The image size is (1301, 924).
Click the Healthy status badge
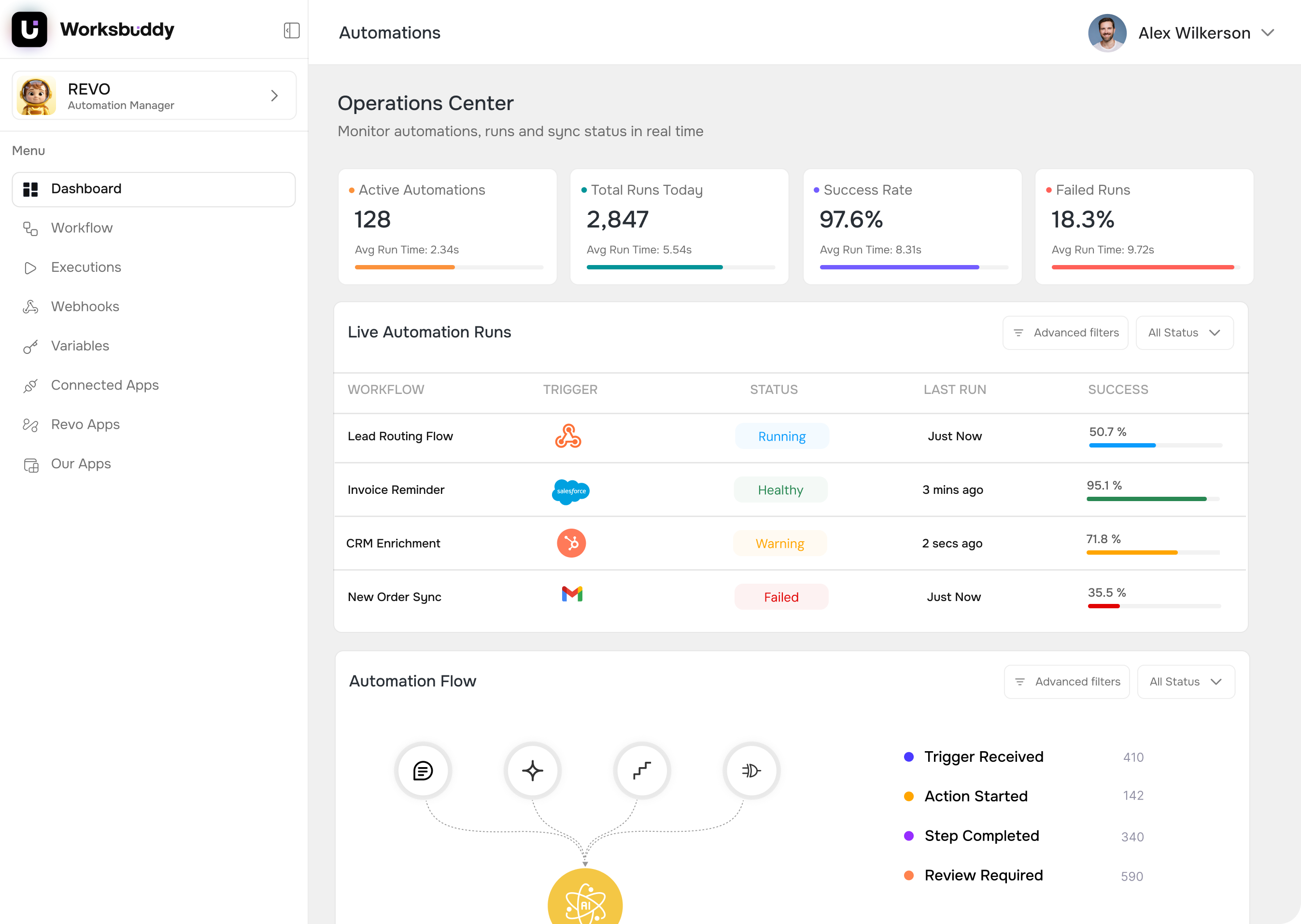pos(780,490)
